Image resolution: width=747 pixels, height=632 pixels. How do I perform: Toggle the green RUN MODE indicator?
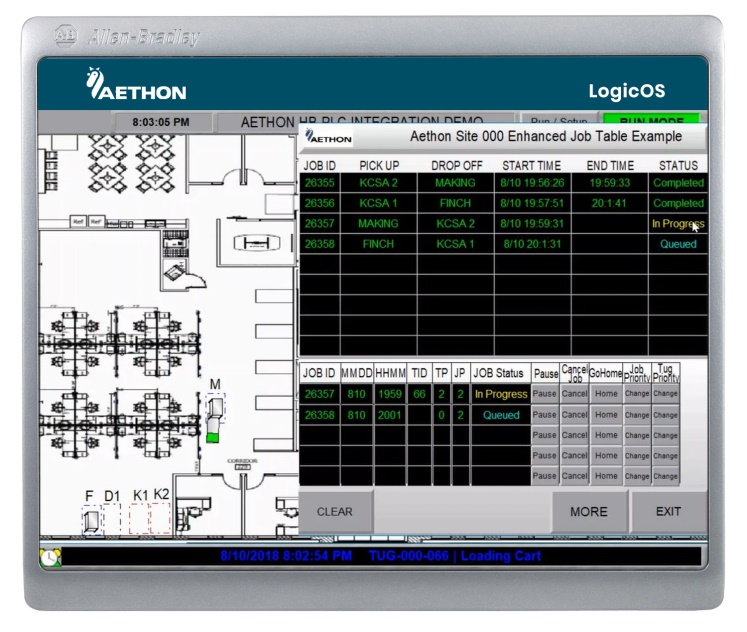coord(652,119)
